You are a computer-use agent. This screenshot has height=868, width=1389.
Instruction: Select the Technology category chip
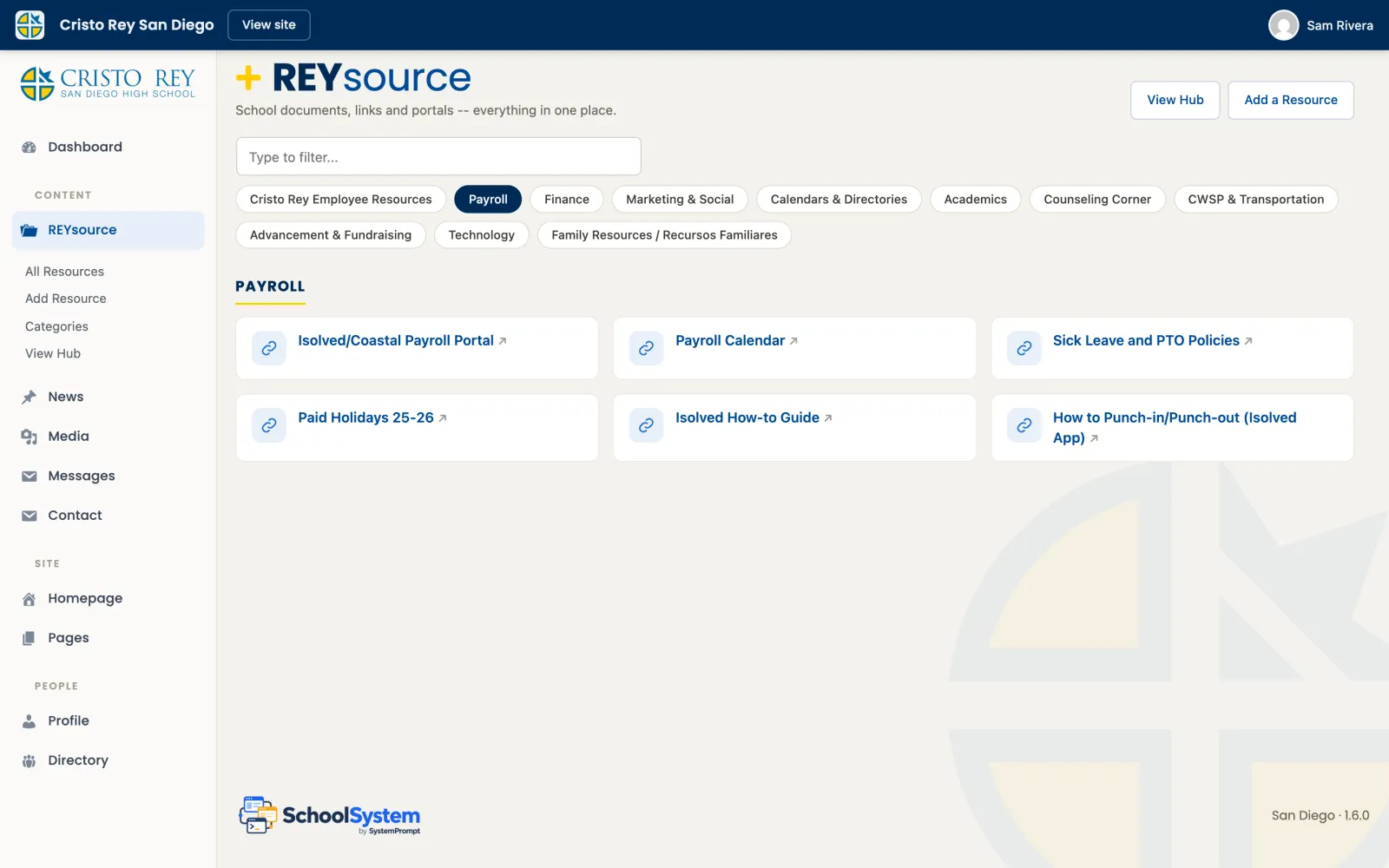pyautogui.click(x=482, y=235)
